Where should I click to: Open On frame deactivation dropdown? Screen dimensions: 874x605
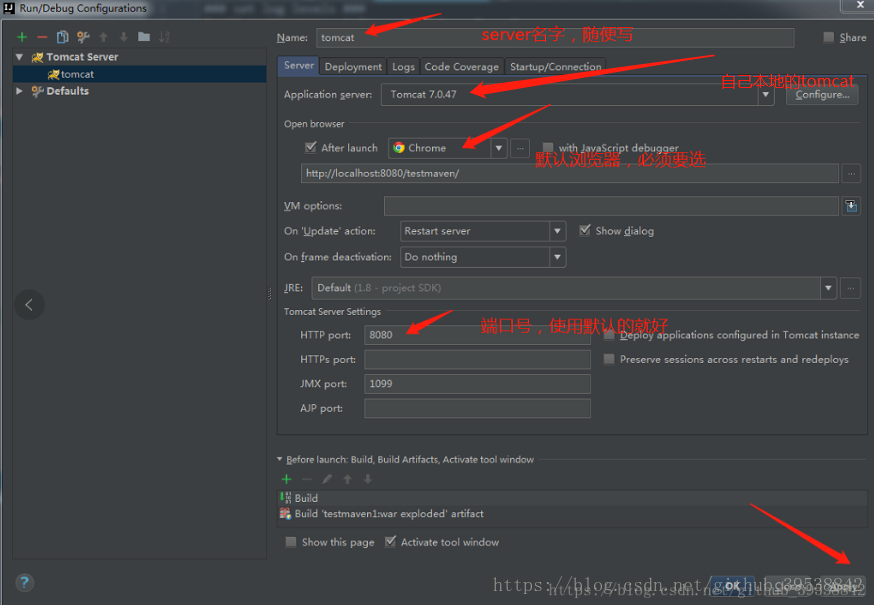pos(557,257)
